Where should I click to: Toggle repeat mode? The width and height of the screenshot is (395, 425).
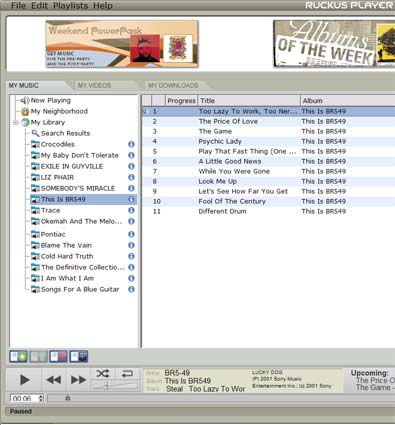pos(127,374)
